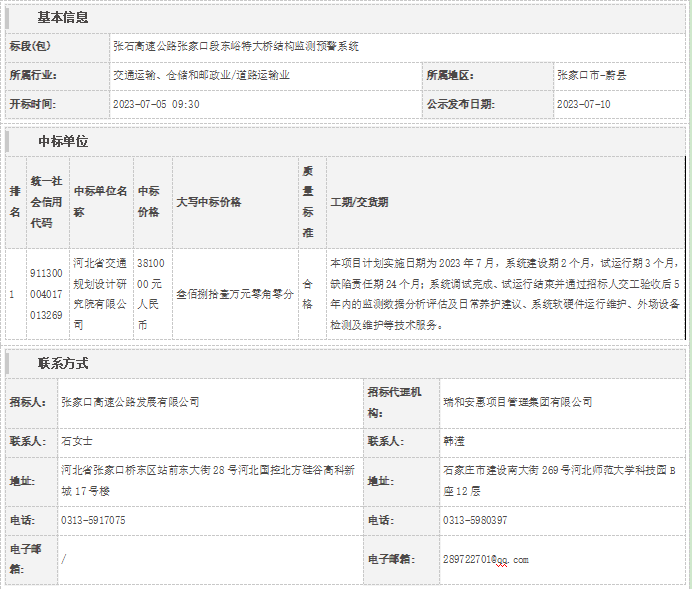Click the 基本信息 section header
Viewport: 692px width, 589px height.
click(62, 17)
